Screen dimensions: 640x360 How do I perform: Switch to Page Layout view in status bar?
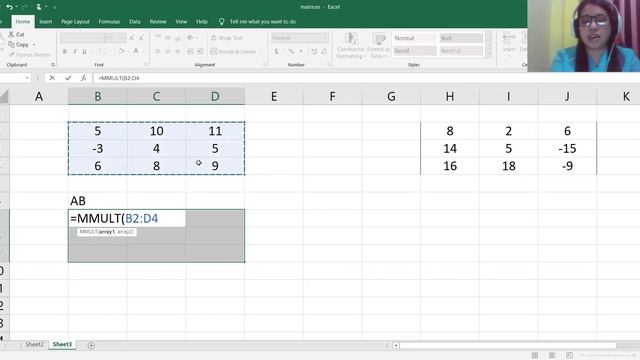coord(552,356)
